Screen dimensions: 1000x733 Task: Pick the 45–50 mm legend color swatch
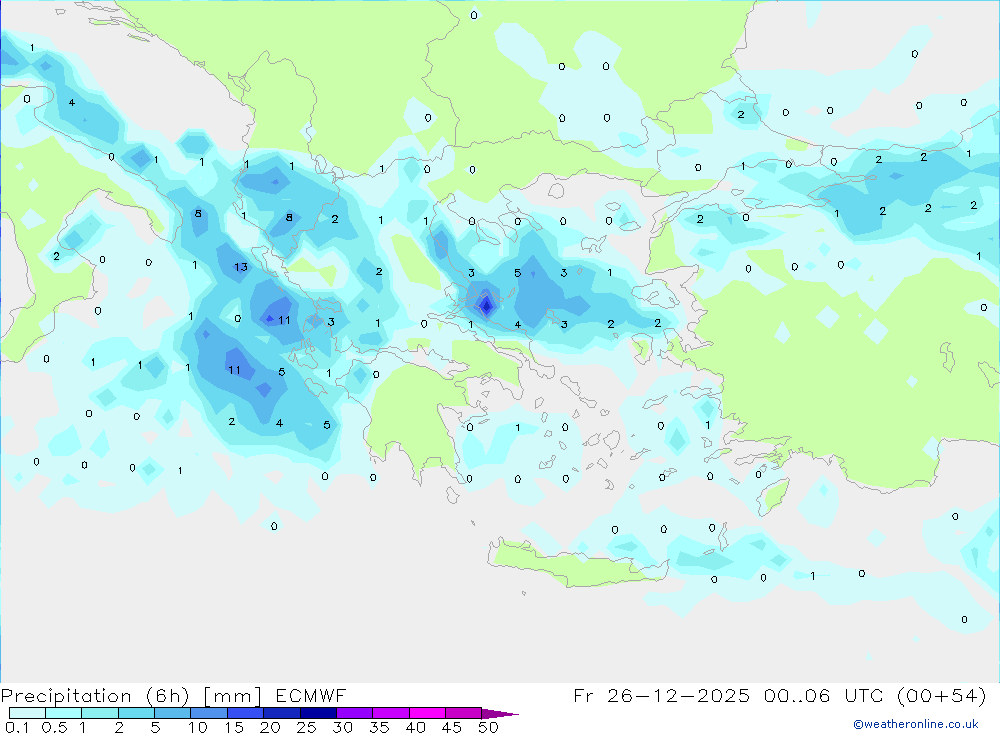coord(463,713)
